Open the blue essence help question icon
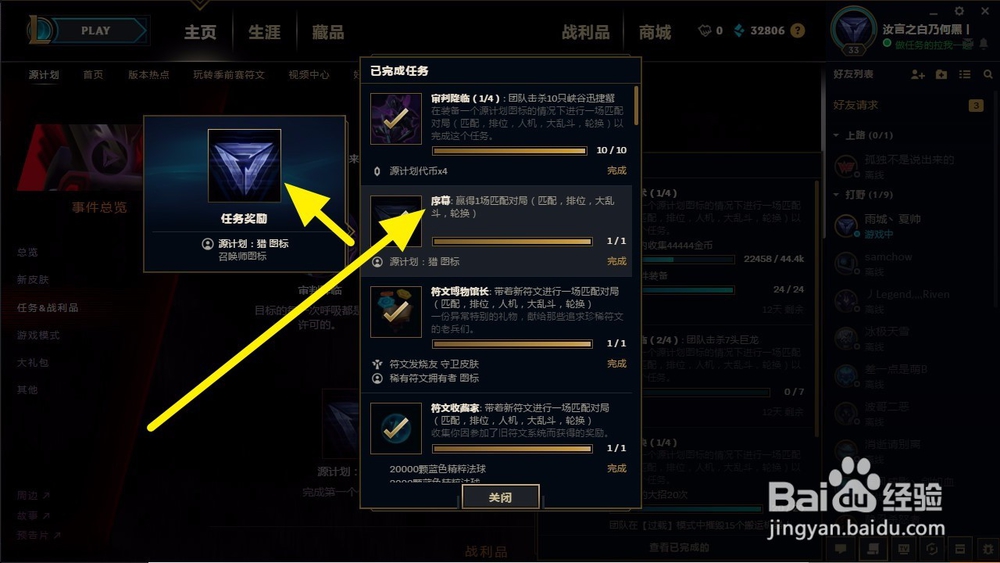This screenshot has width=1000, height=563. [x=797, y=31]
